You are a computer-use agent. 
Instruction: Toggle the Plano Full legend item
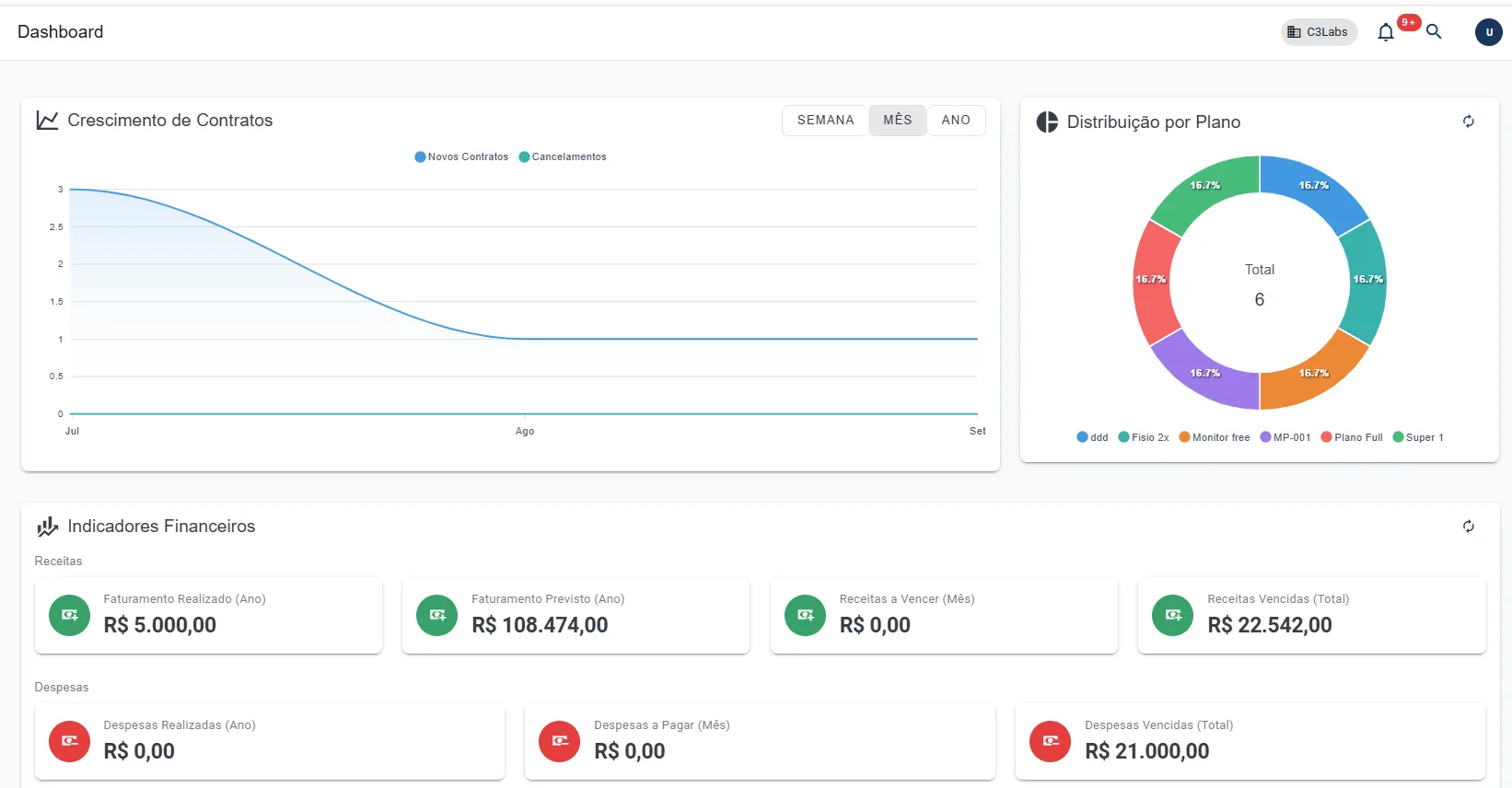[1352, 437]
